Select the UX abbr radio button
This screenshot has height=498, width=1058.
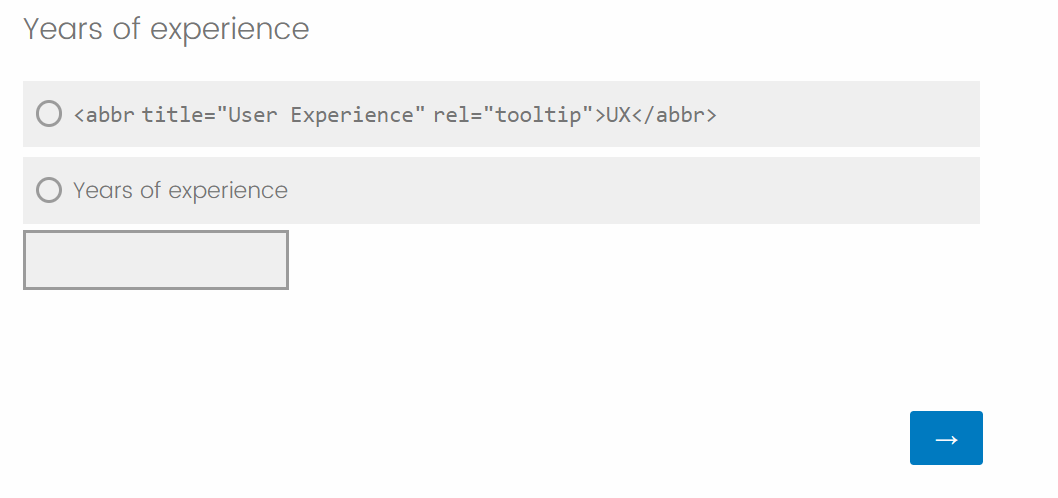(49, 113)
